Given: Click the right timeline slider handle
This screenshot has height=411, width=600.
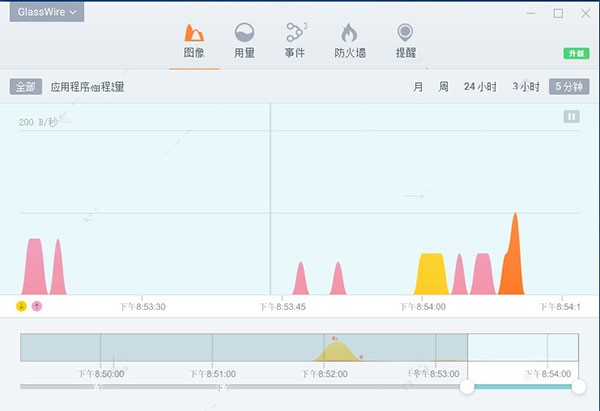Looking at the screenshot, I should [578, 386].
